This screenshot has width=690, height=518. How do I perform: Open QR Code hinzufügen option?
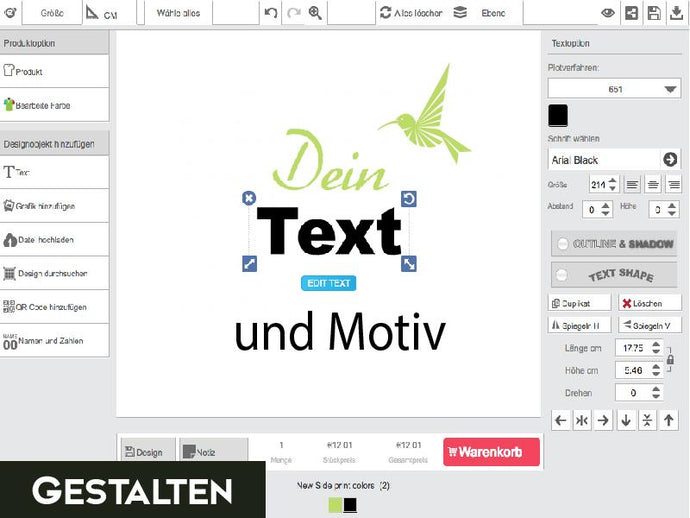[x=55, y=307]
